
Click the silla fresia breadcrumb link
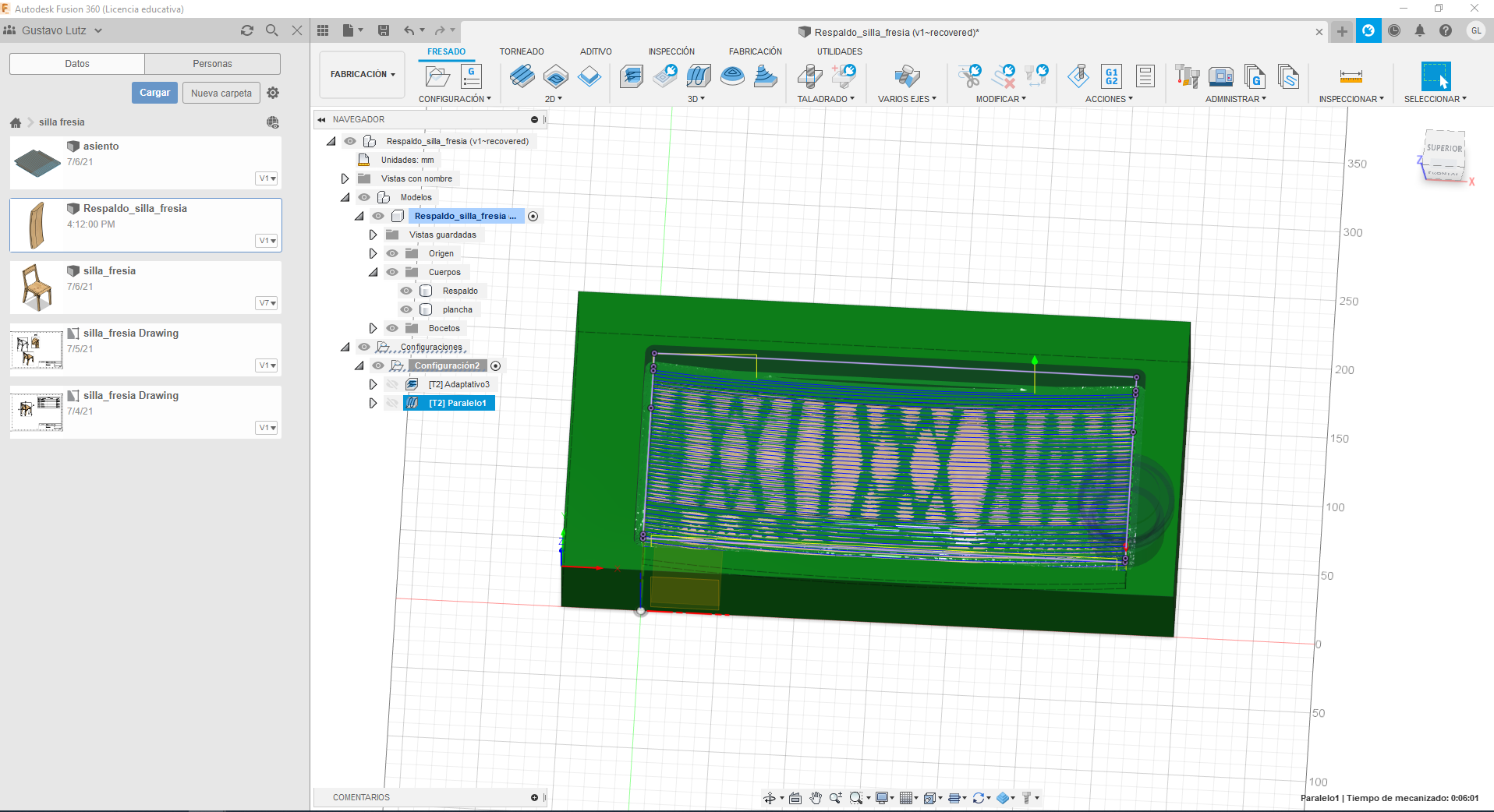click(62, 122)
